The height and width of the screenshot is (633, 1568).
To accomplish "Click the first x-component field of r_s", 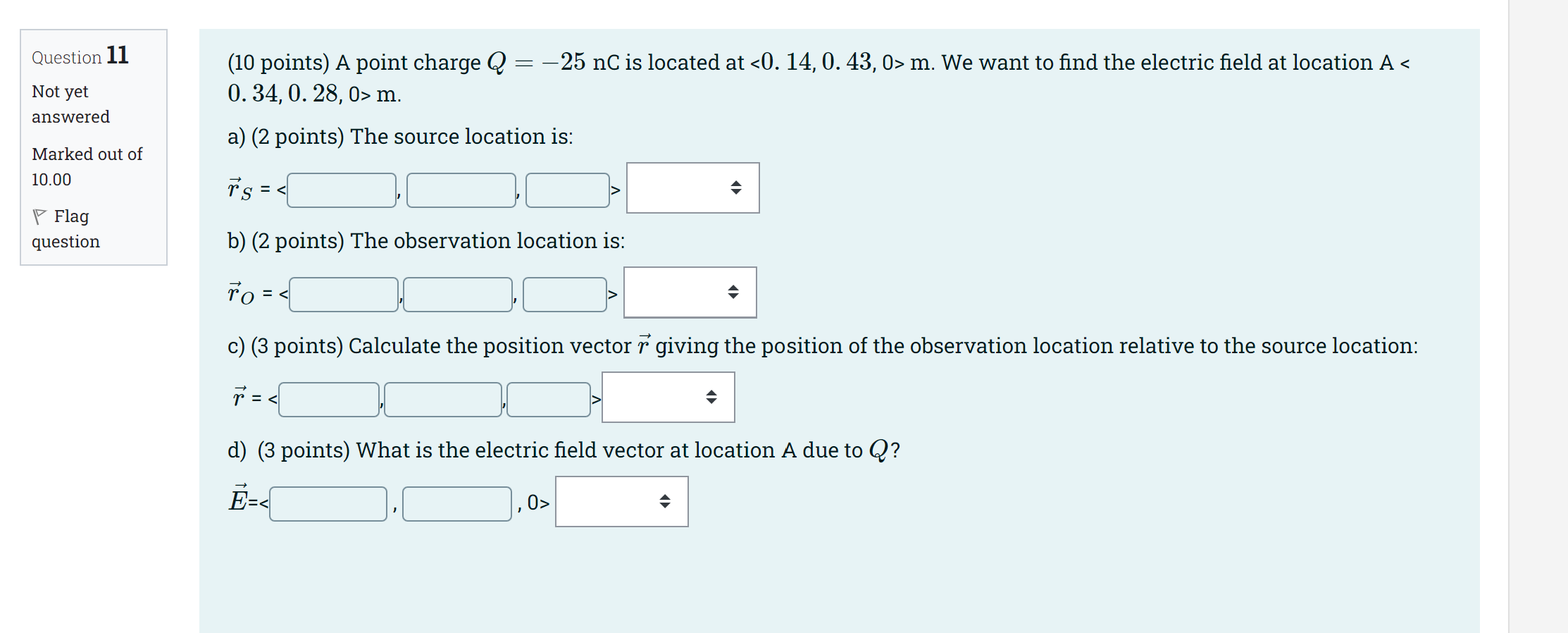I will pos(341,190).
